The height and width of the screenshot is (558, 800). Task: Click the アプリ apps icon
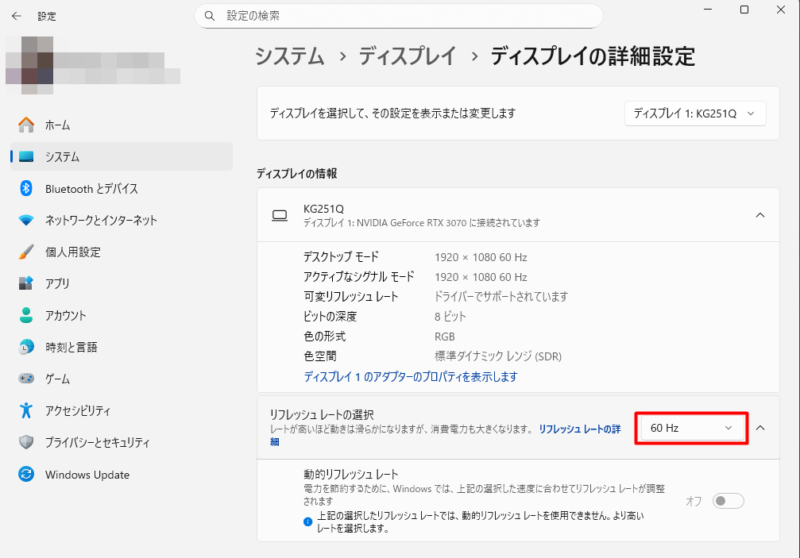[26, 283]
